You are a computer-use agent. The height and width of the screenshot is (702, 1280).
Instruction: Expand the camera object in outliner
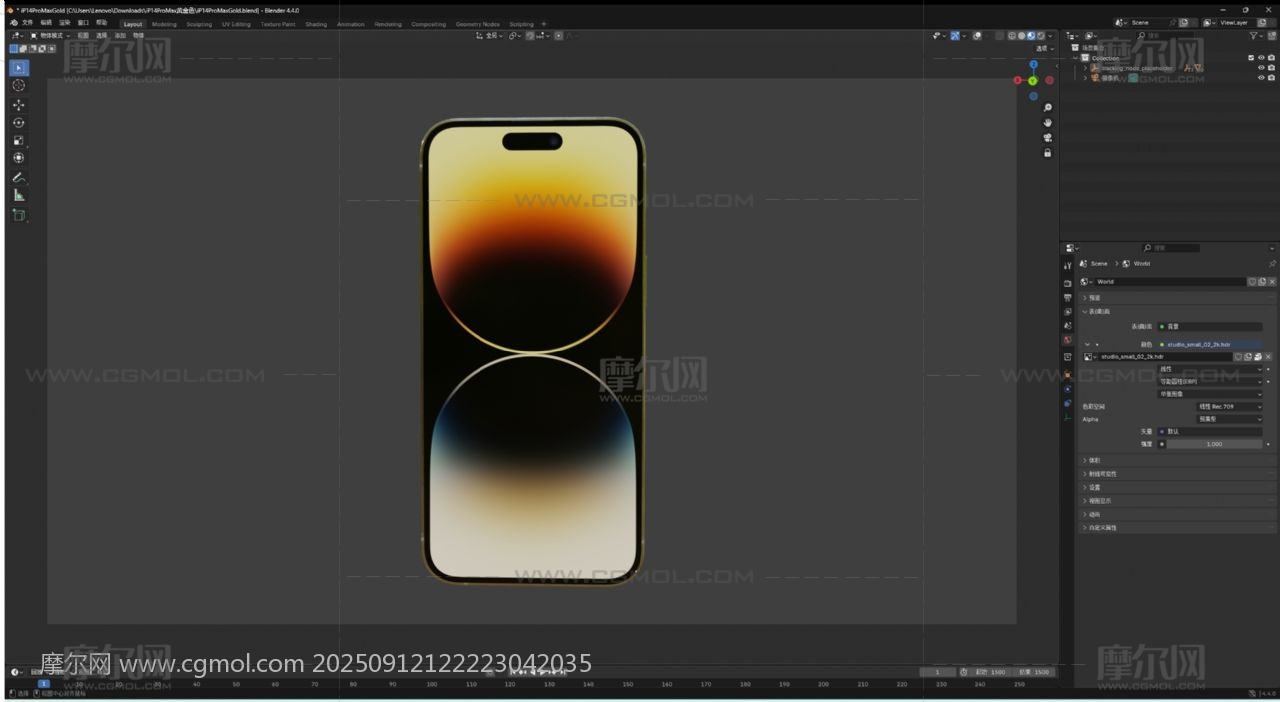[x=1084, y=78]
